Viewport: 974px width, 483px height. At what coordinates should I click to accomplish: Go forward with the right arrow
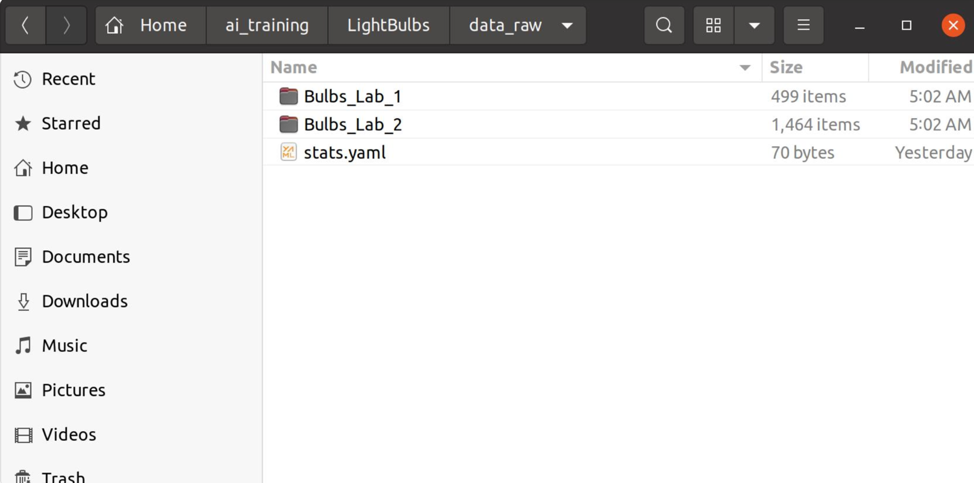coord(66,26)
